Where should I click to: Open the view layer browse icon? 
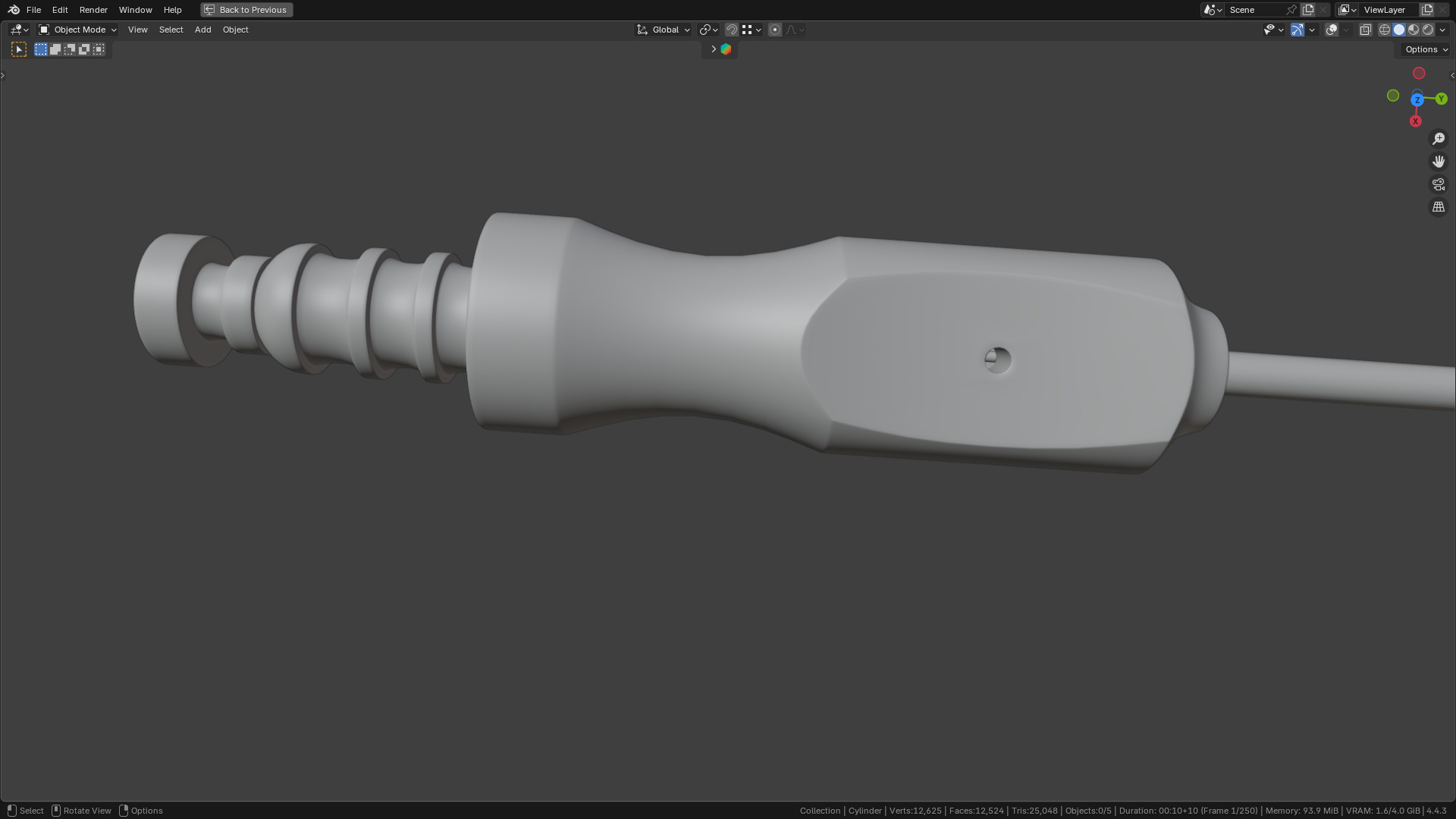pos(1347,10)
